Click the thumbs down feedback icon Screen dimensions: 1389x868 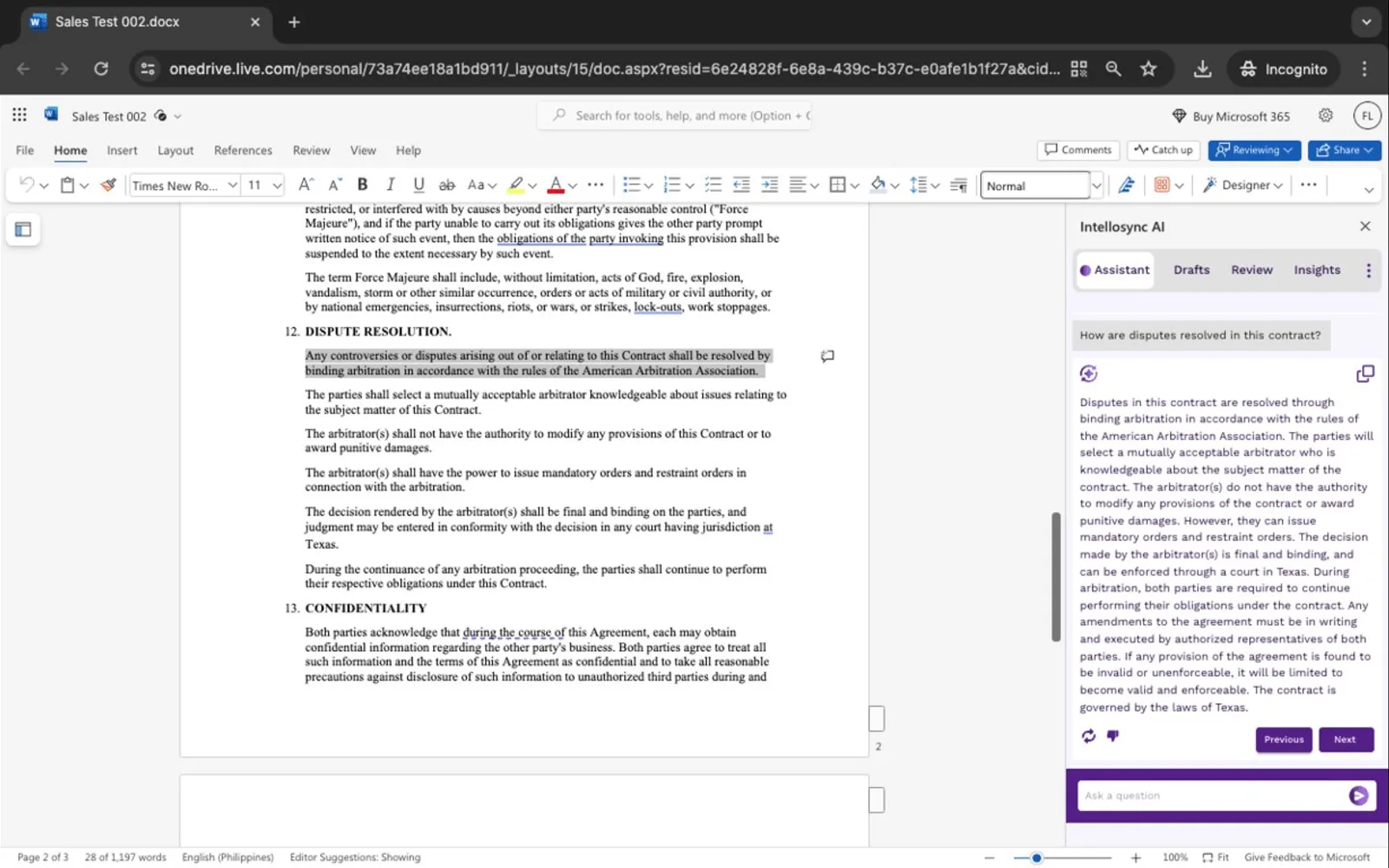[1113, 736]
